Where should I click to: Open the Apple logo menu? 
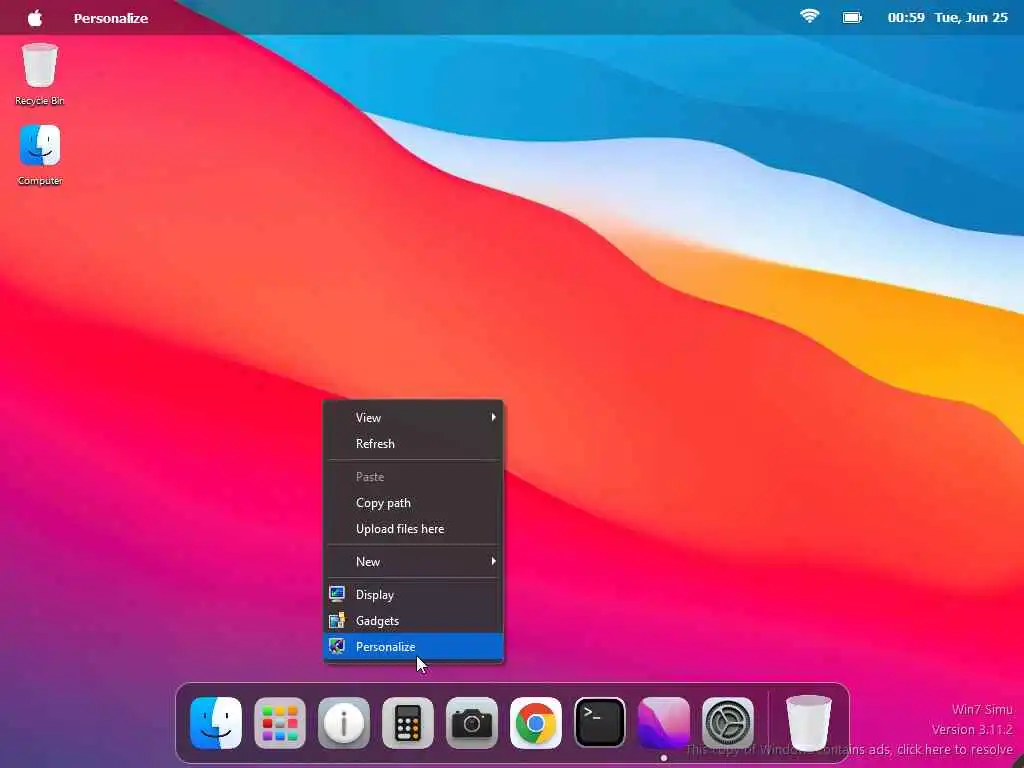coord(35,18)
